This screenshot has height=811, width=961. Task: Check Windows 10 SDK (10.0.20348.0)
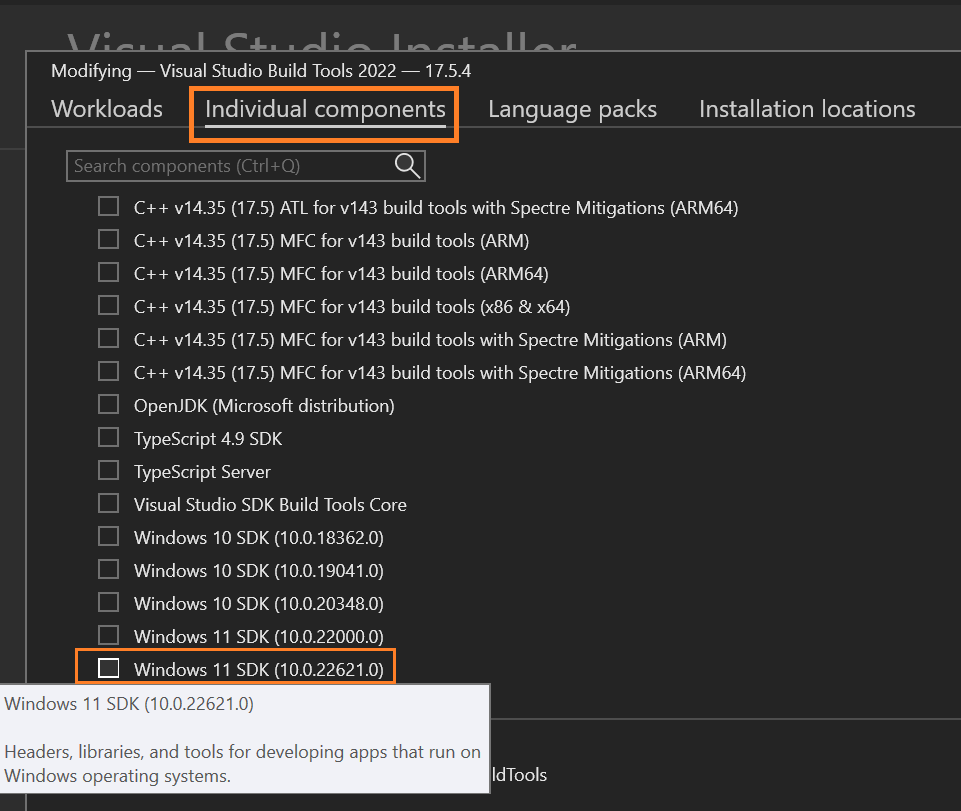point(109,602)
